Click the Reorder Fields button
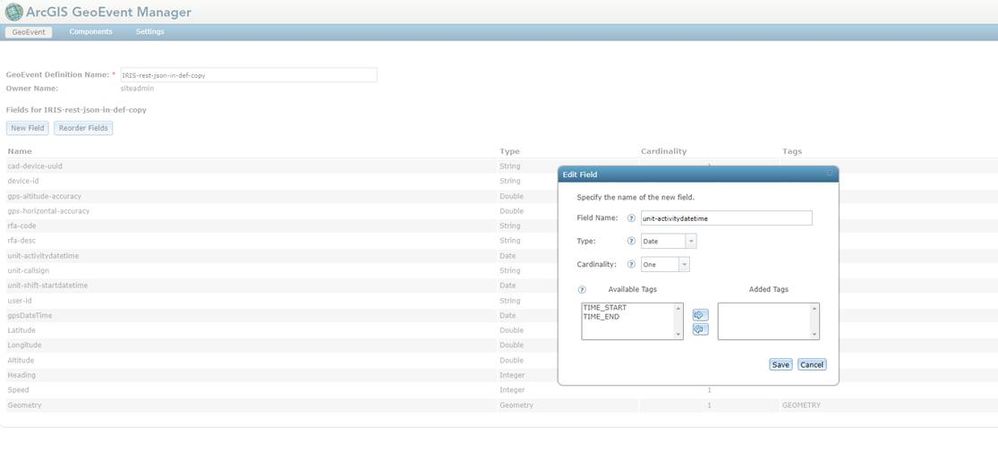998x469 pixels. pos(83,128)
